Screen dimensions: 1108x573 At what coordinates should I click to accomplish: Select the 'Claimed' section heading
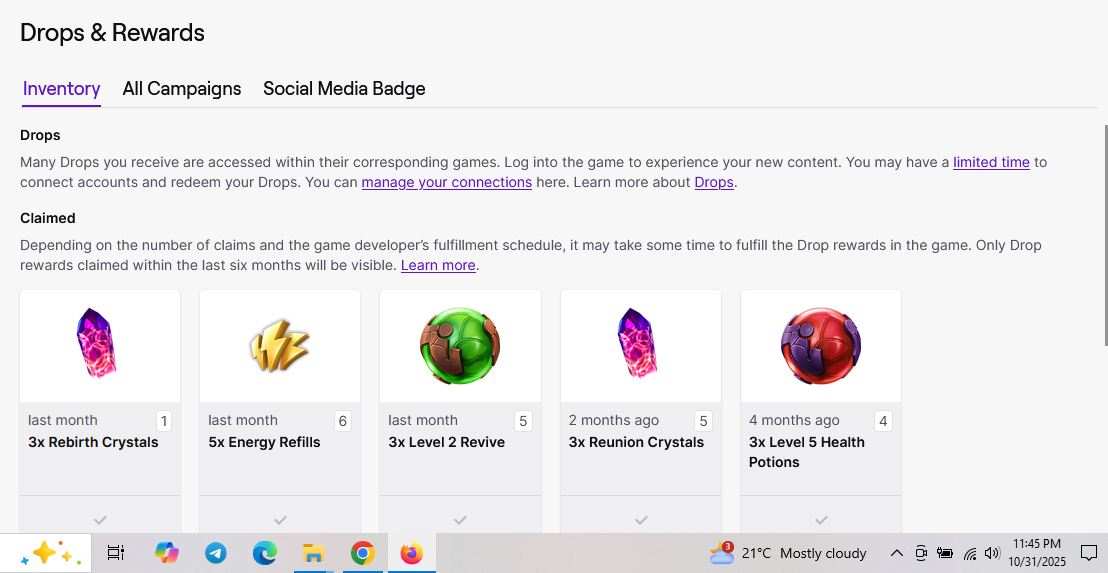click(47, 218)
